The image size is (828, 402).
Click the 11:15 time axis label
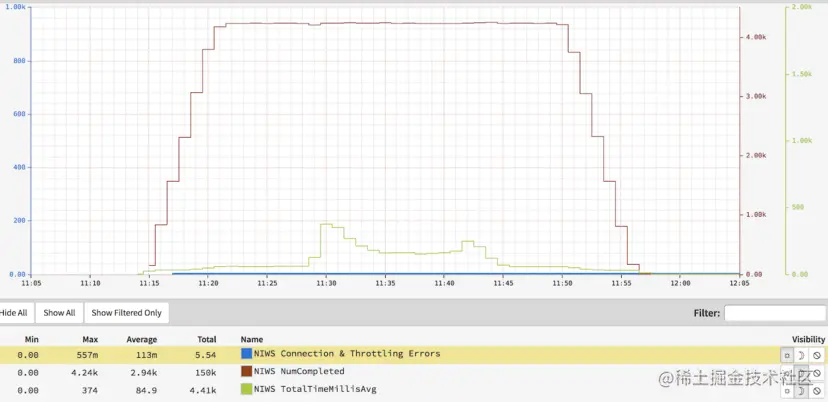[149, 284]
